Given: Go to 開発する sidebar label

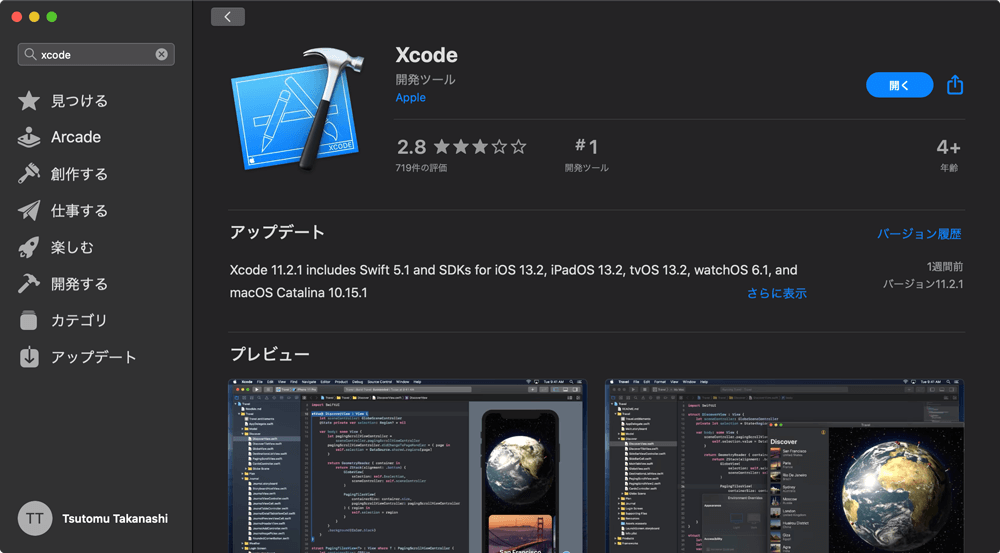Looking at the screenshot, I should tap(79, 284).
